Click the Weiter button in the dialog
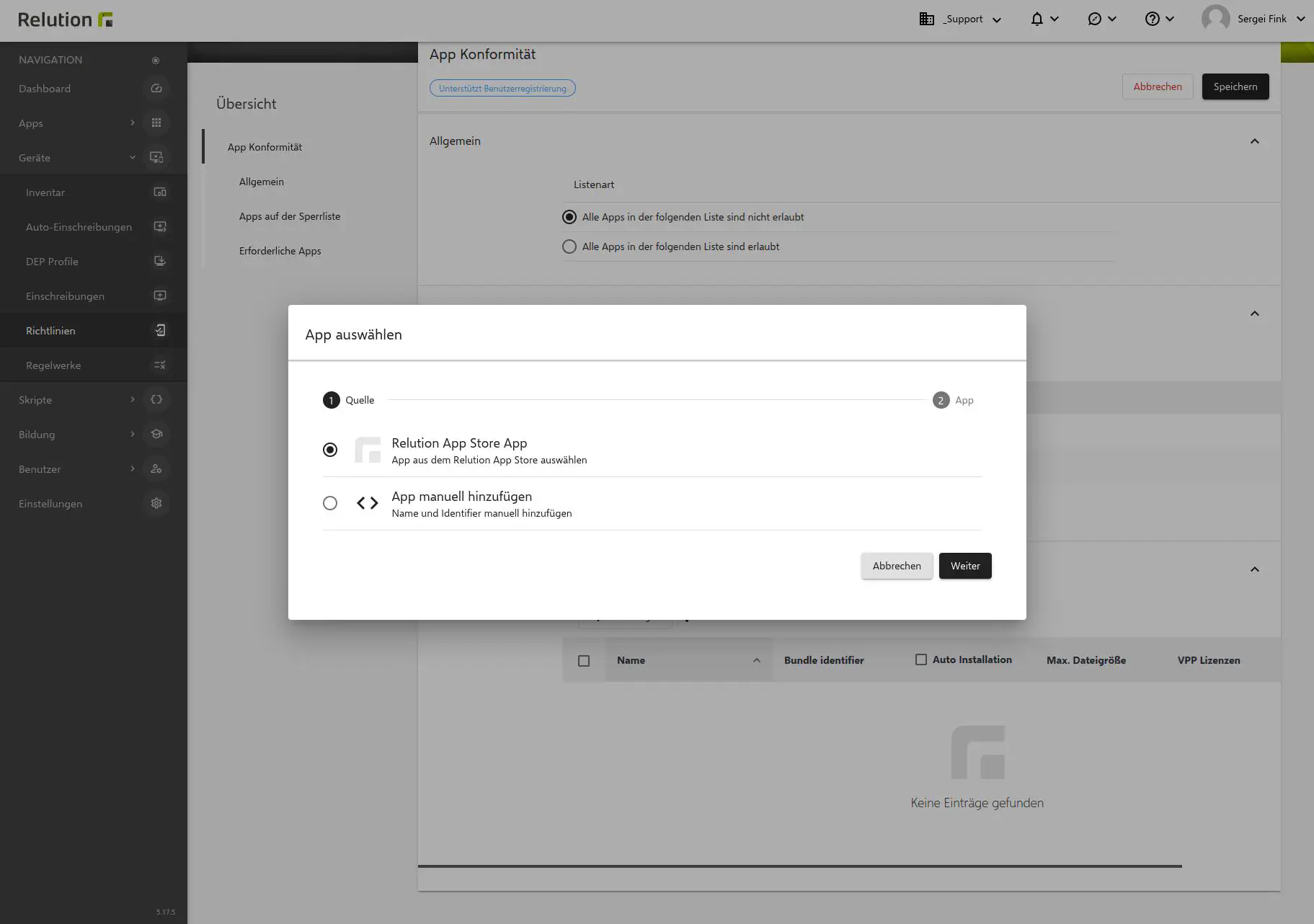This screenshot has width=1314, height=924. (x=965, y=566)
